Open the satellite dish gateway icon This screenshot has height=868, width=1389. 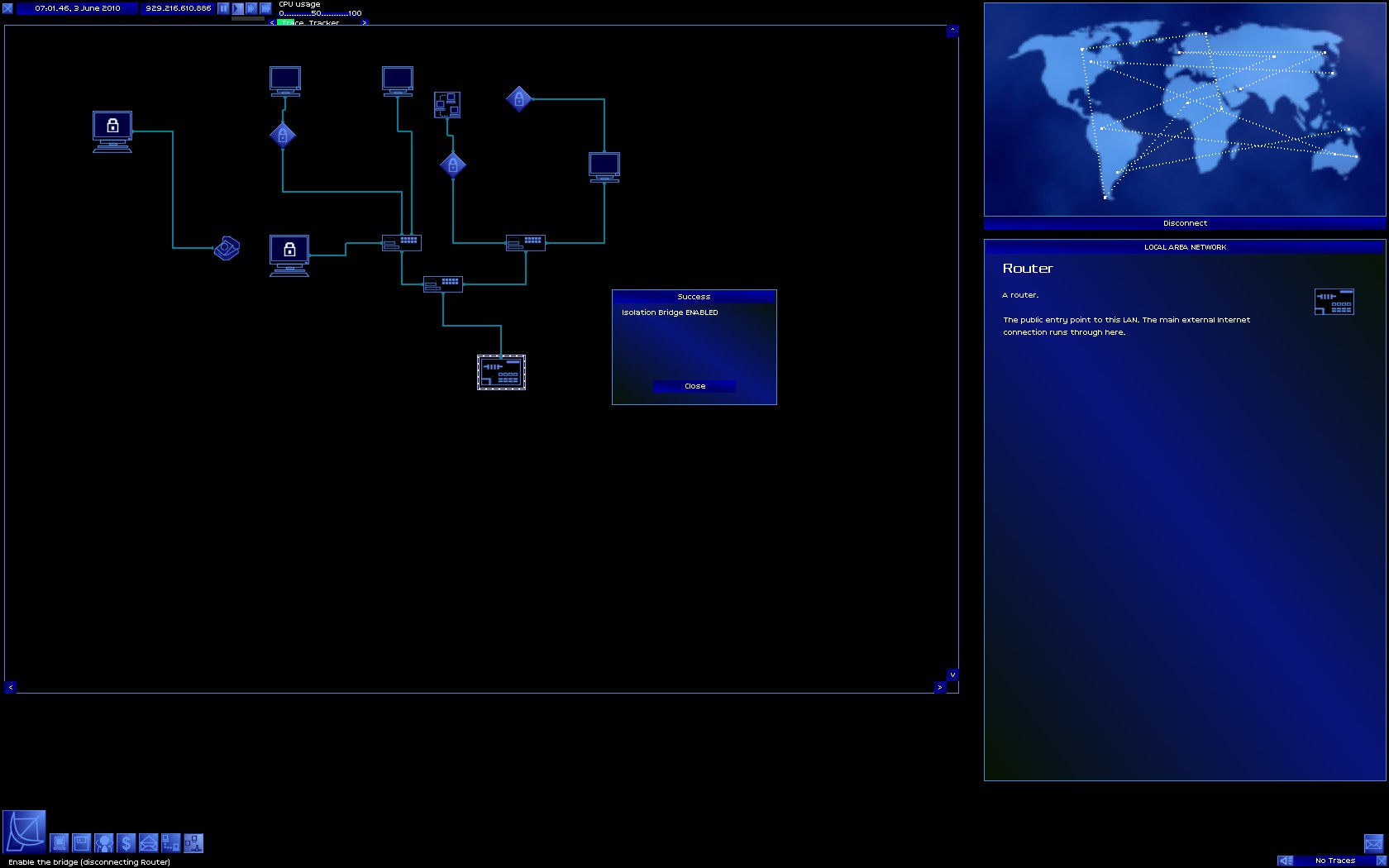click(24, 832)
